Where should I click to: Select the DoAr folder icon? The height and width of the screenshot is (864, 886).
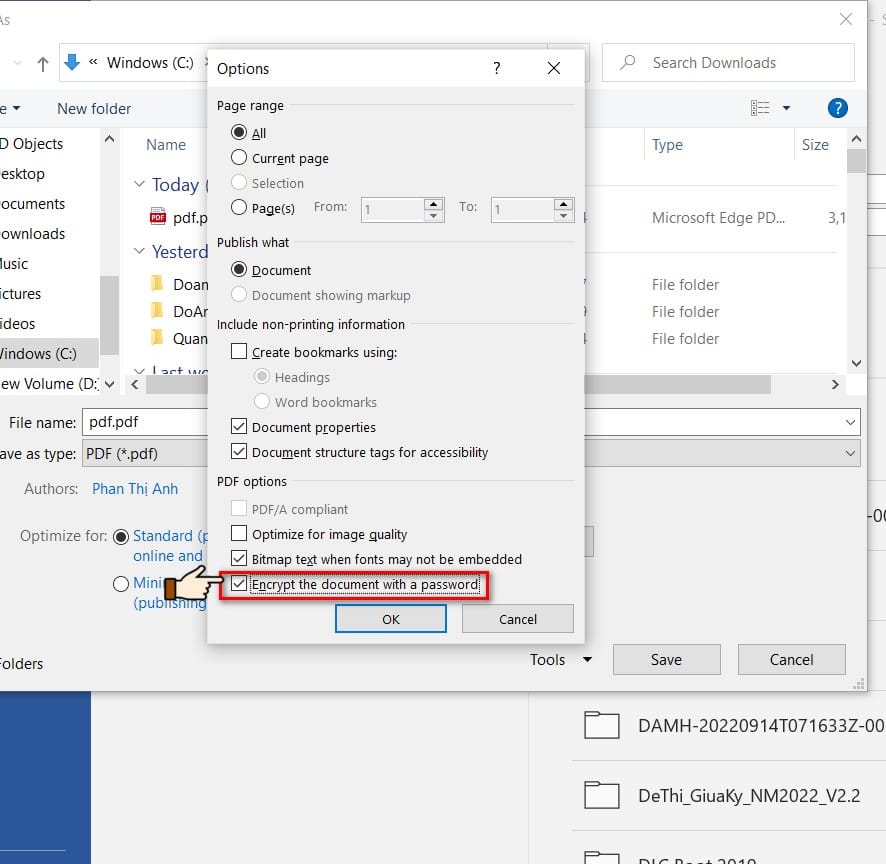[x=158, y=311]
